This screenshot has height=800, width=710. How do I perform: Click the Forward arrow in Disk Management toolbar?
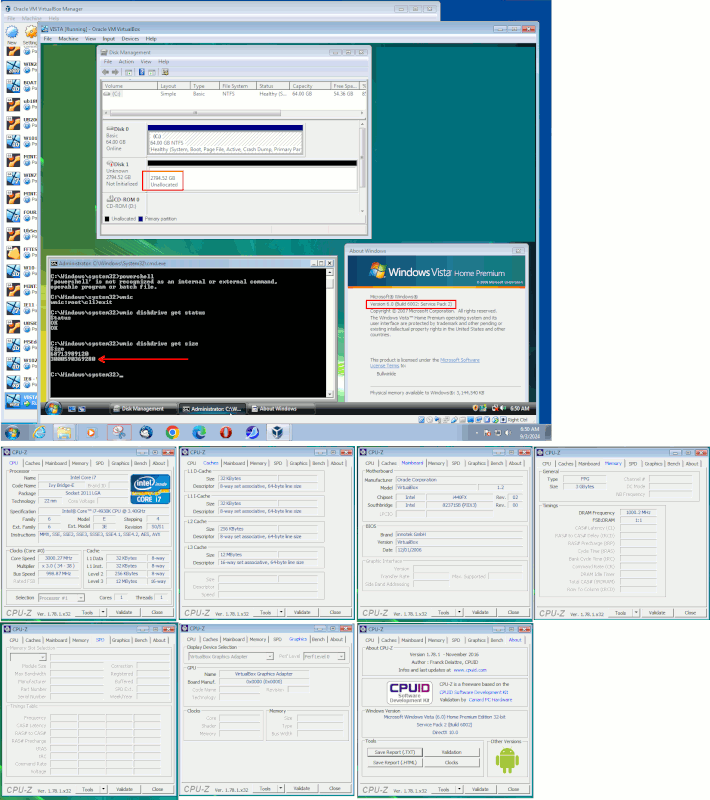(115, 72)
